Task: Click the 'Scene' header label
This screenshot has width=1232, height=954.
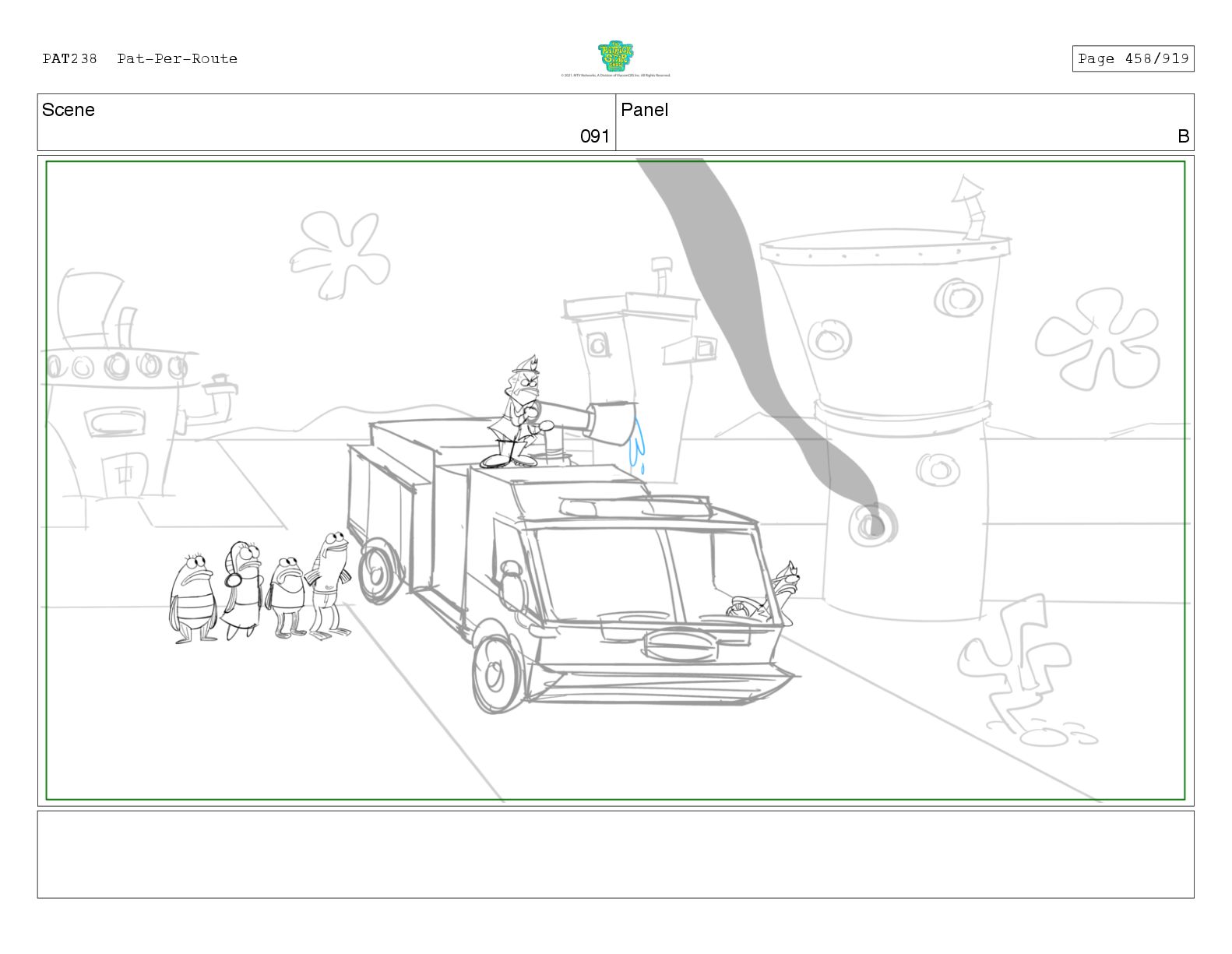Action: (x=69, y=110)
